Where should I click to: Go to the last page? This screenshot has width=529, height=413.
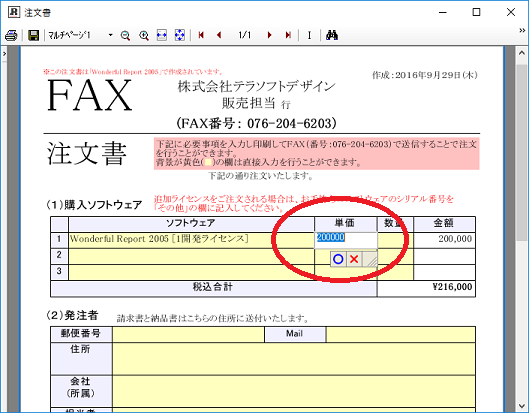(x=288, y=35)
